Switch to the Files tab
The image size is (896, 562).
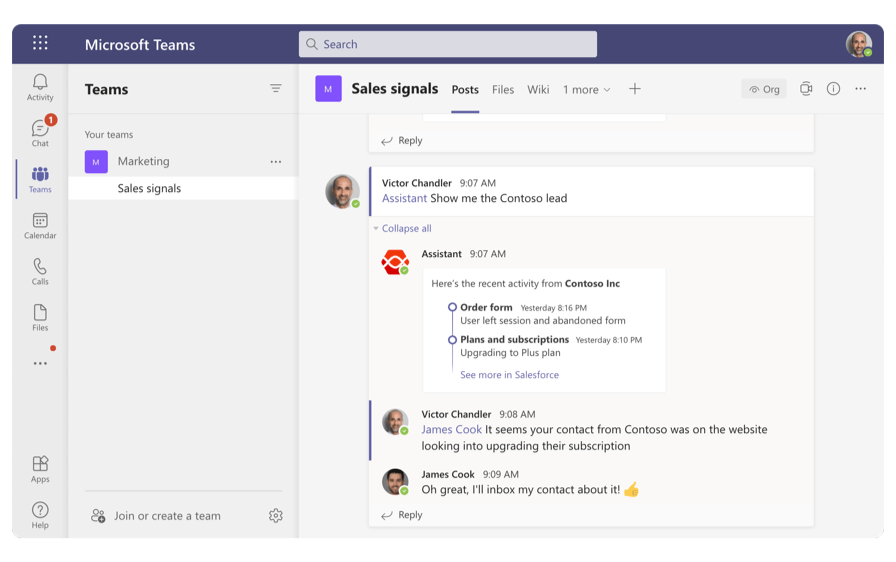tap(503, 90)
